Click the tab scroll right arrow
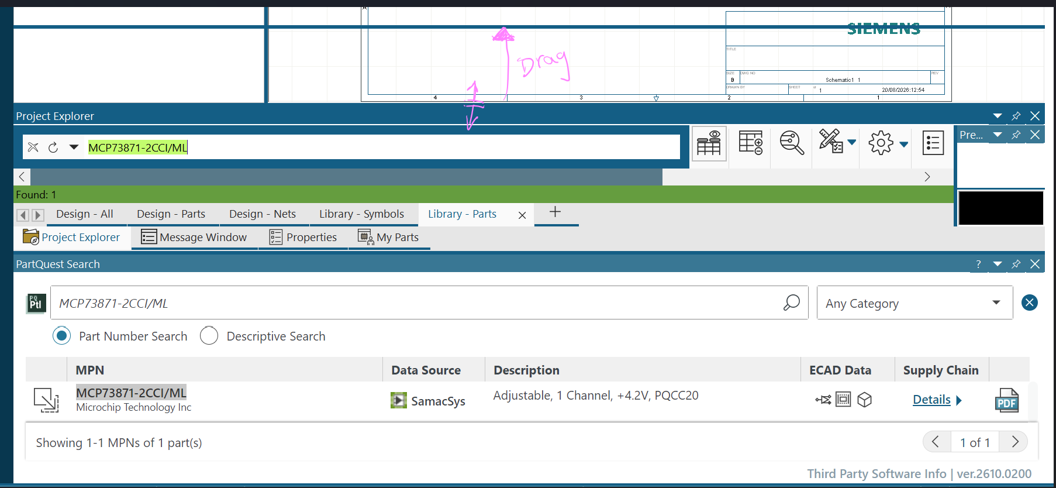This screenshot has width=1056, height=488. tap(38, 215)
